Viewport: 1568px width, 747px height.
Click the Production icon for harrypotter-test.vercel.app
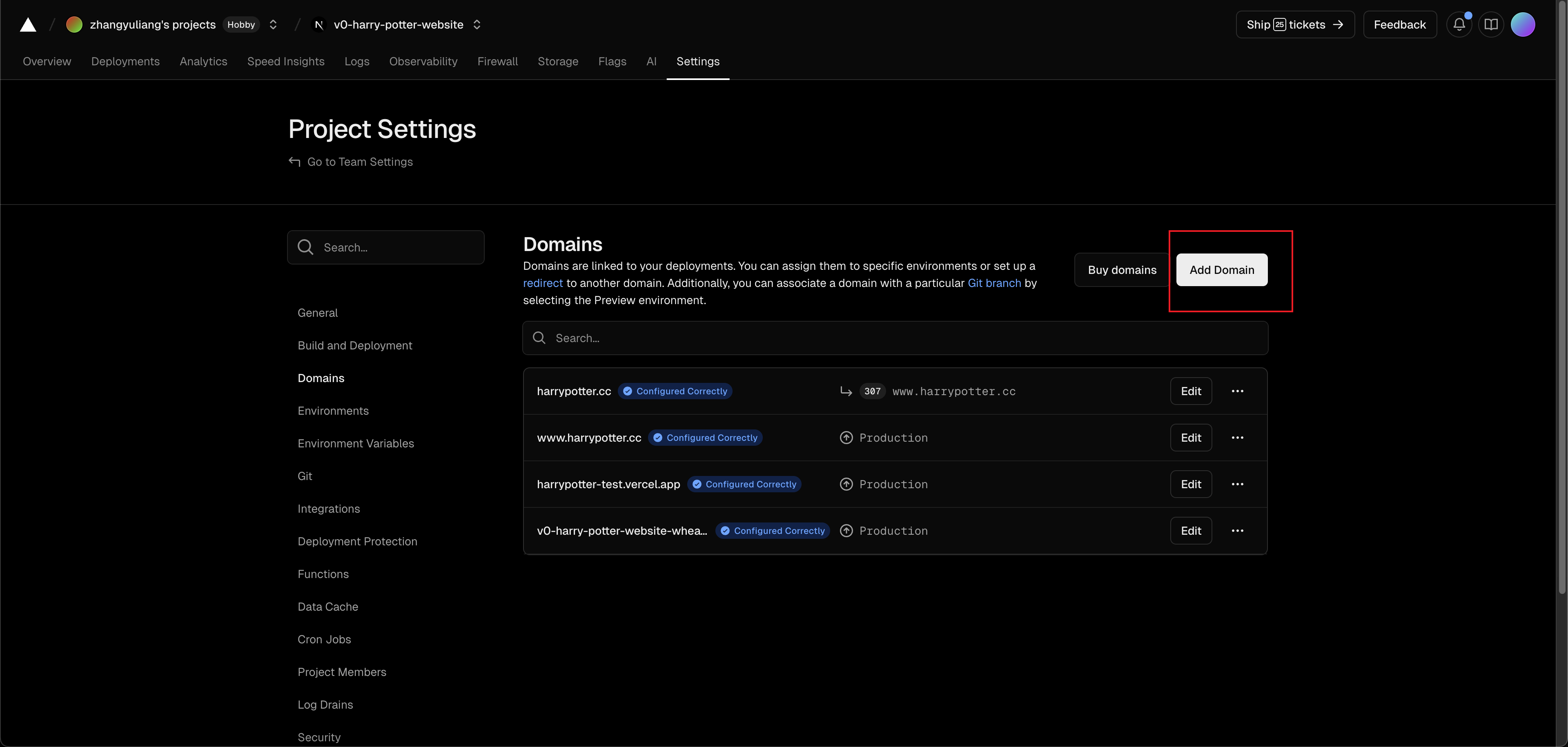846,484
